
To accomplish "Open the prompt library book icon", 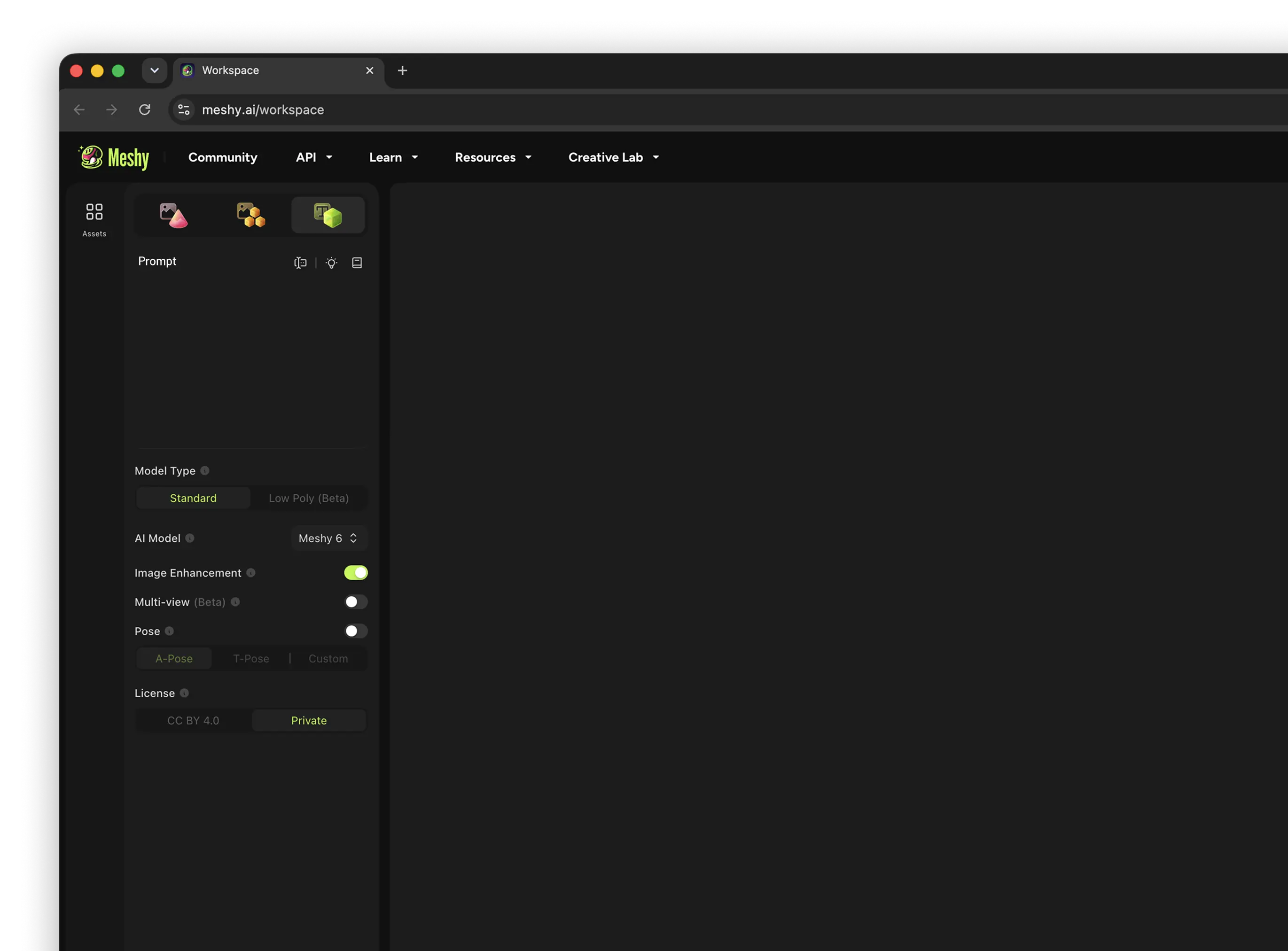I will (357, 263).
